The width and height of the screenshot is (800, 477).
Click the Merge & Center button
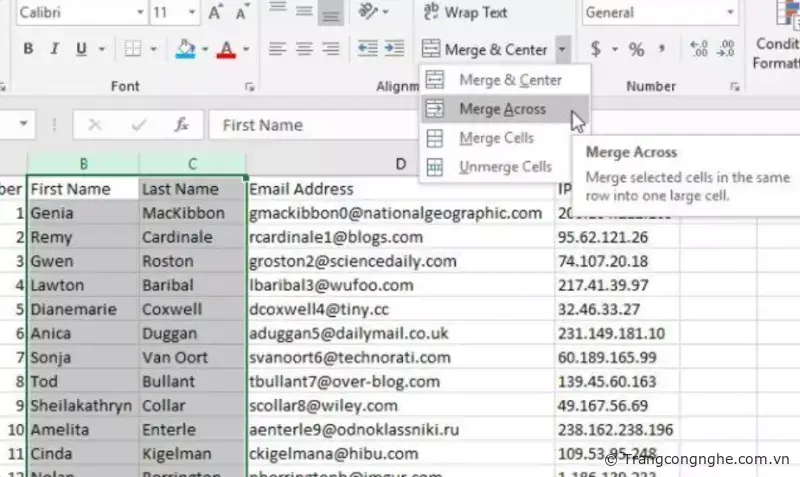click(x=486, y=49)
